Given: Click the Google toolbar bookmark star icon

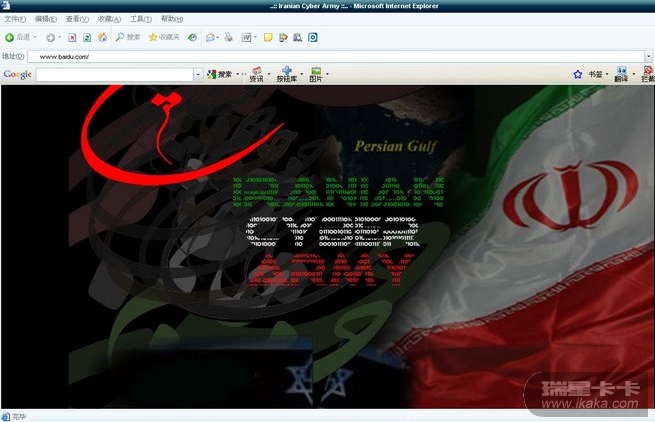Looking at the screenshot, I should (578, 74).
